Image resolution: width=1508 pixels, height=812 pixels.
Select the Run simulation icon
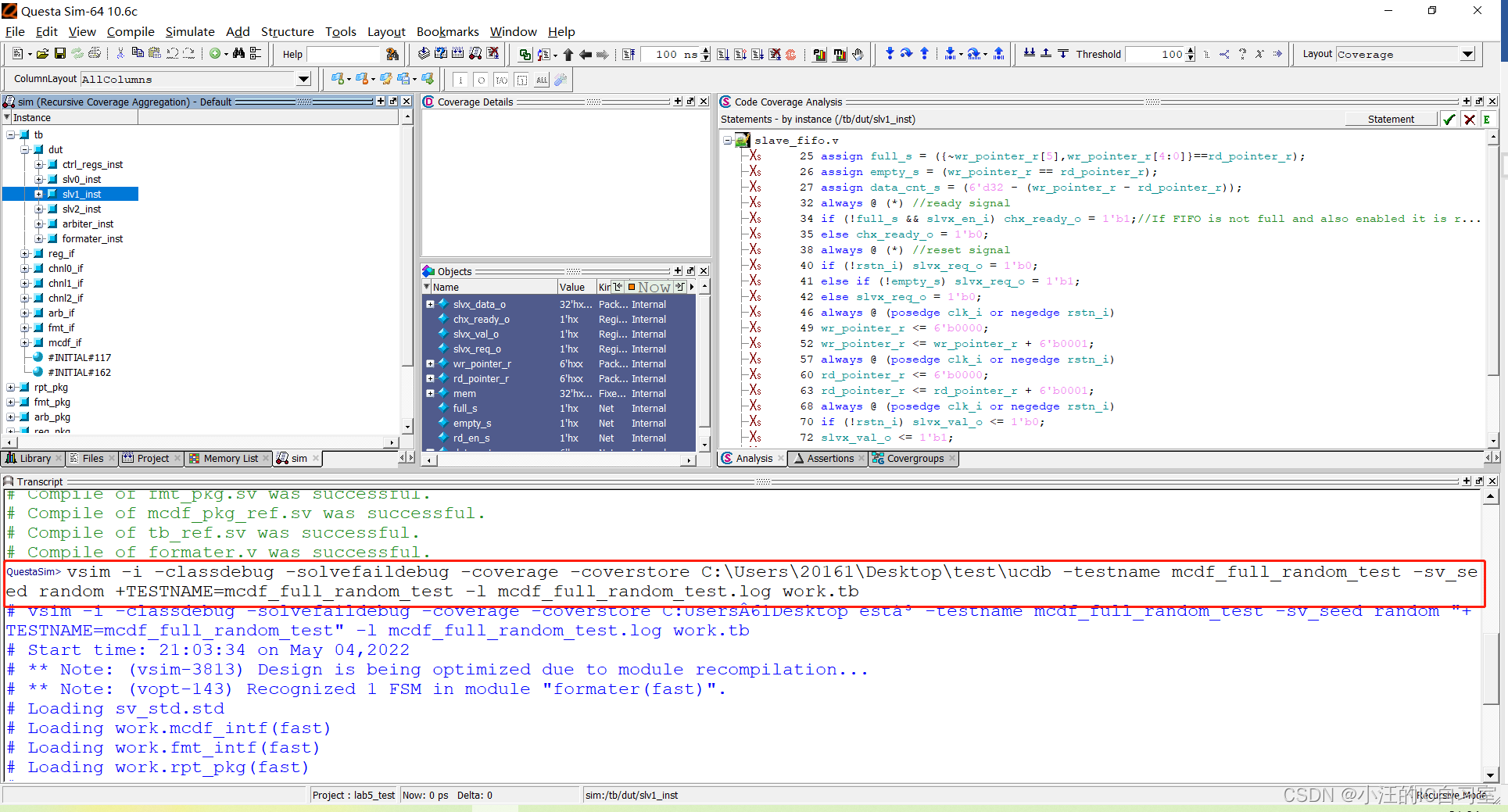pos(722,54)
